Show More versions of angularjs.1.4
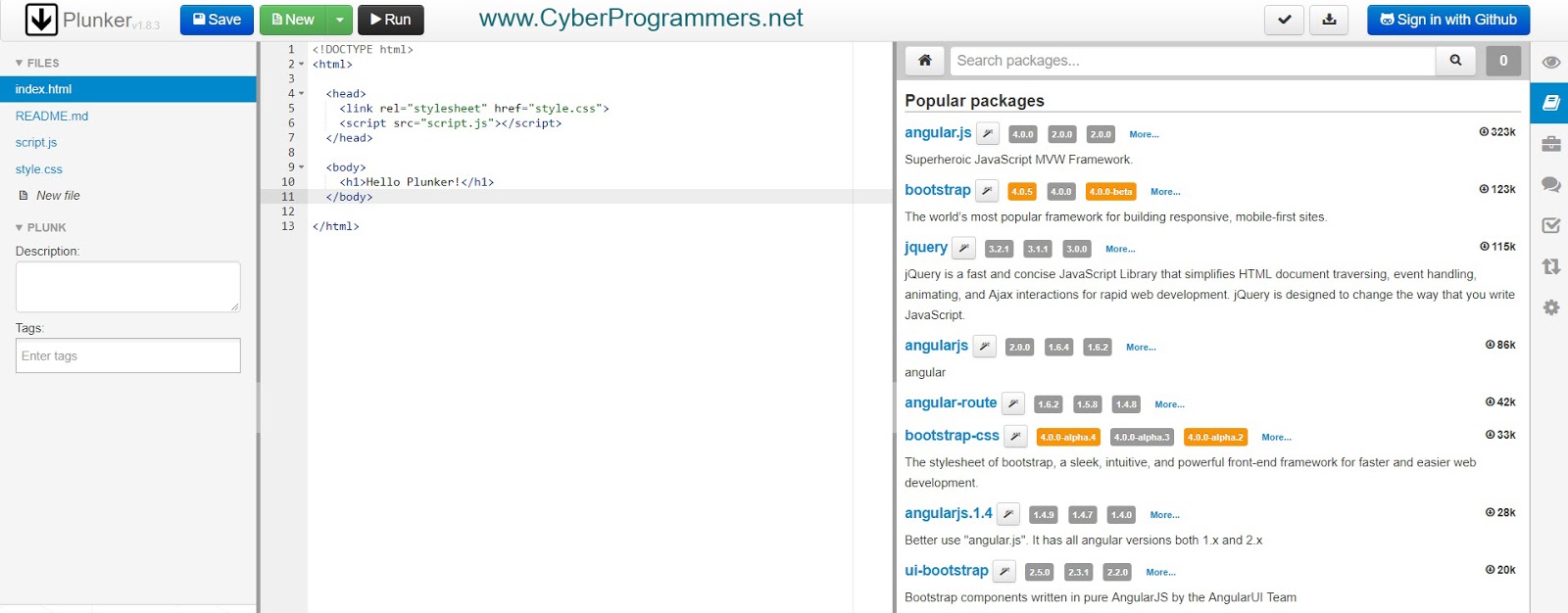Viewport: 1568px width, 613px height. [x=1165, y=515]
